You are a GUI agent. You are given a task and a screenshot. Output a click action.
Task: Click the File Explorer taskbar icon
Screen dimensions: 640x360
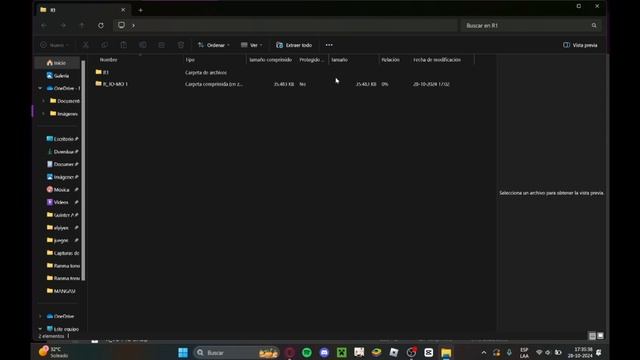pos(446,352)
